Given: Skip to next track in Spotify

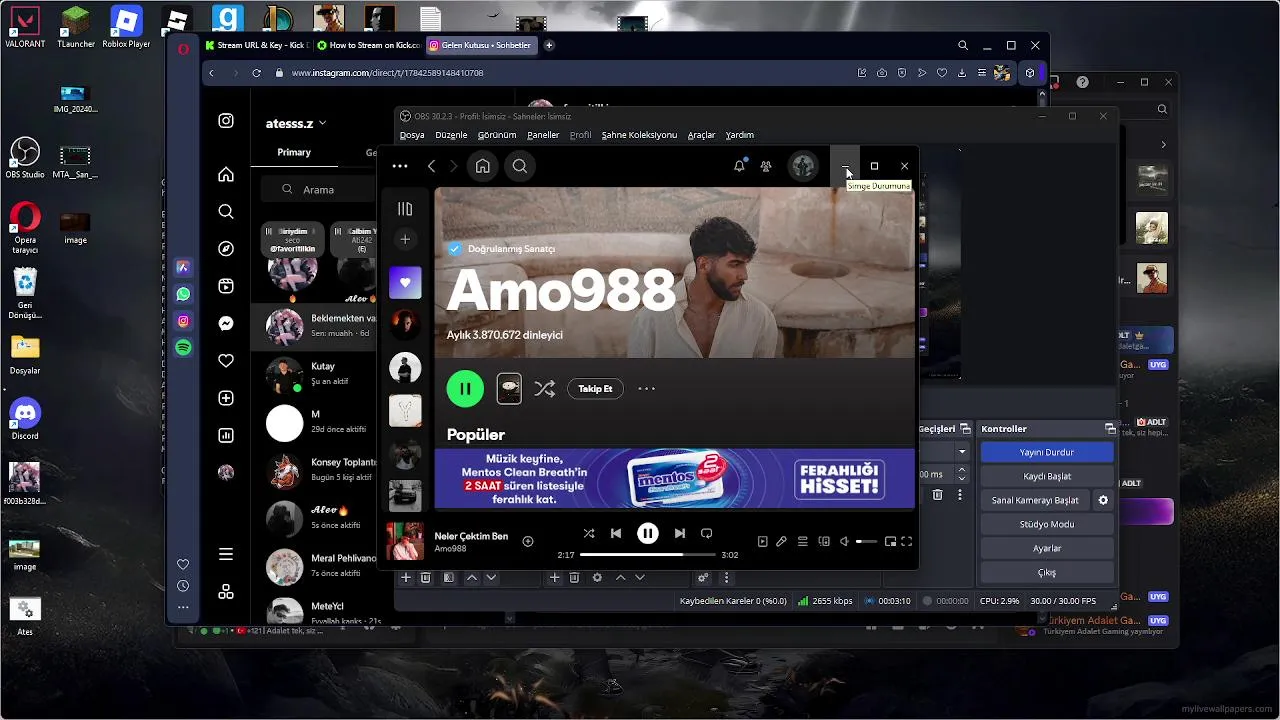Looking at the screenshot, I should coord(680,534).
